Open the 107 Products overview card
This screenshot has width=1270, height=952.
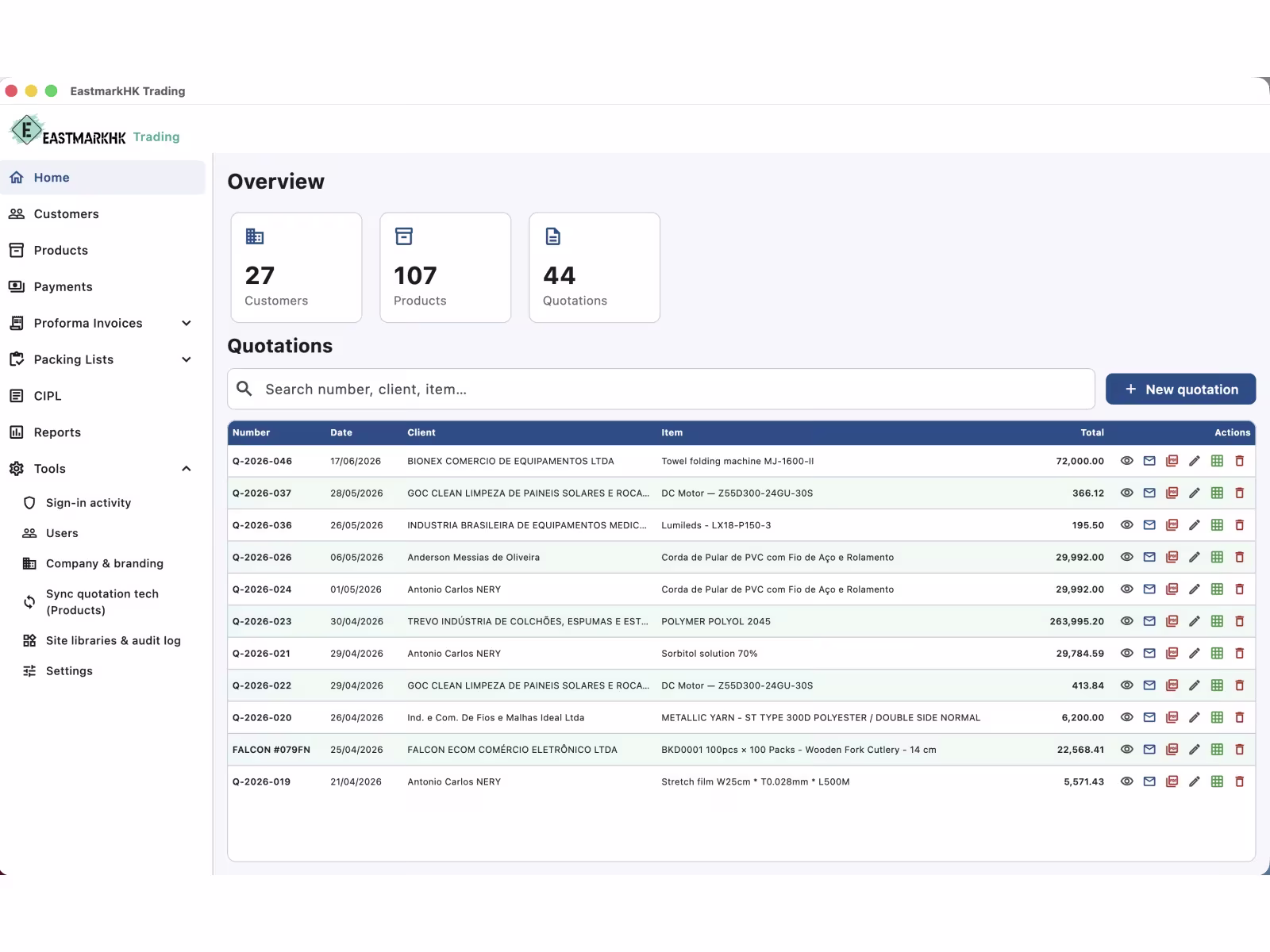[445, 267]
